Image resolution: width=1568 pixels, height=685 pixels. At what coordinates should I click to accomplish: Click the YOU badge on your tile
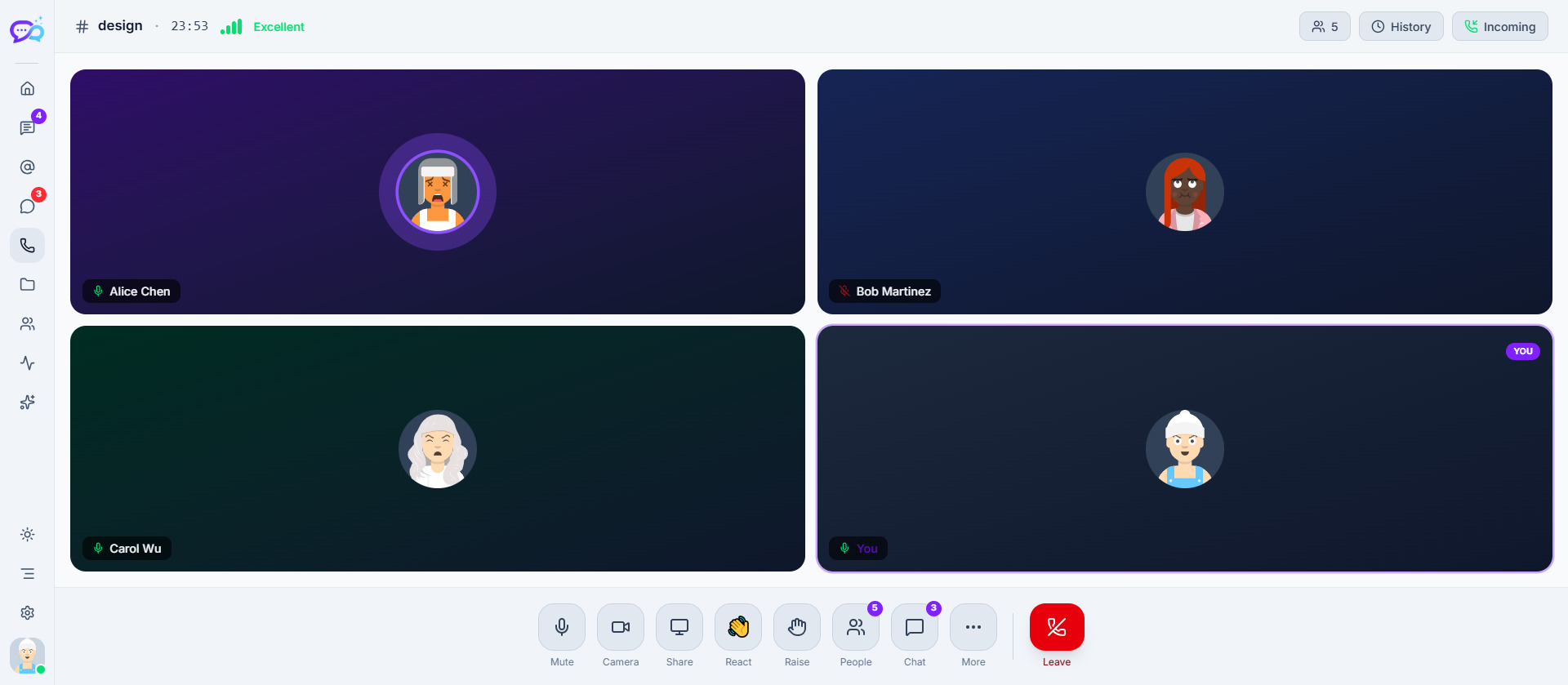coord(1523,351)
